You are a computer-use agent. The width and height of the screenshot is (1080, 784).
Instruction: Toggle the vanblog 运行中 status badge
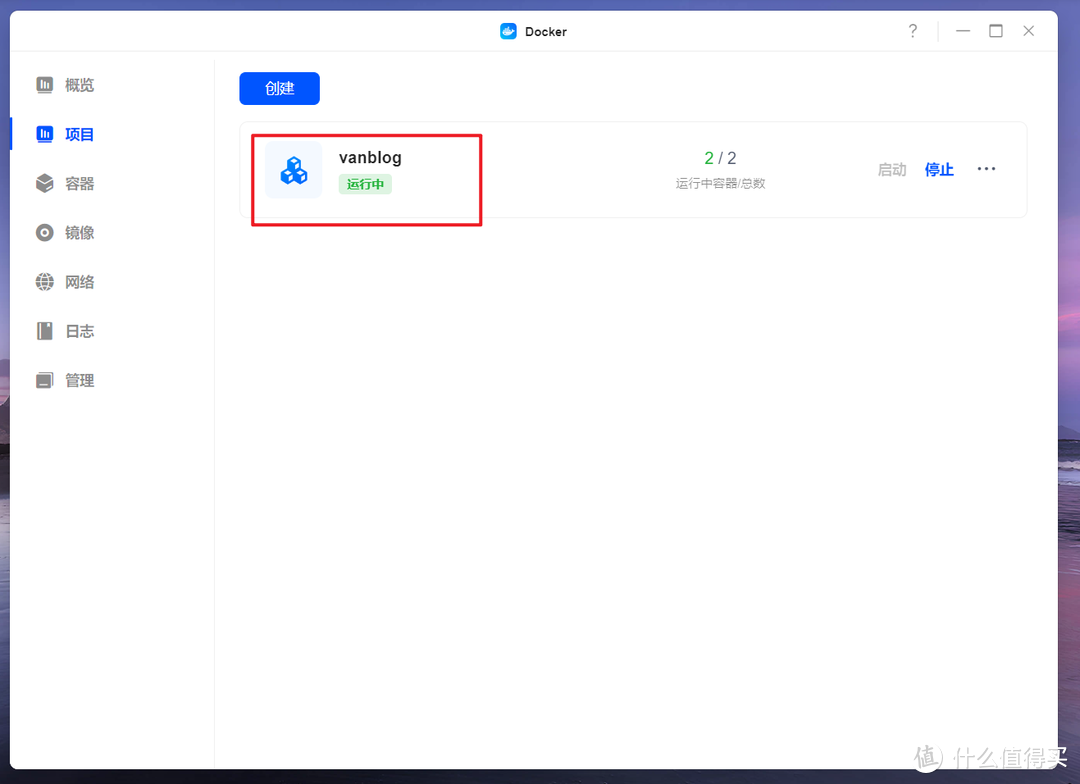coord(364,184)
